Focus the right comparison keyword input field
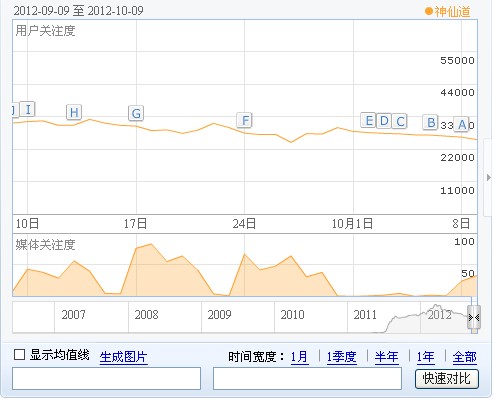494x399 pixels. [x=307, y=378]
